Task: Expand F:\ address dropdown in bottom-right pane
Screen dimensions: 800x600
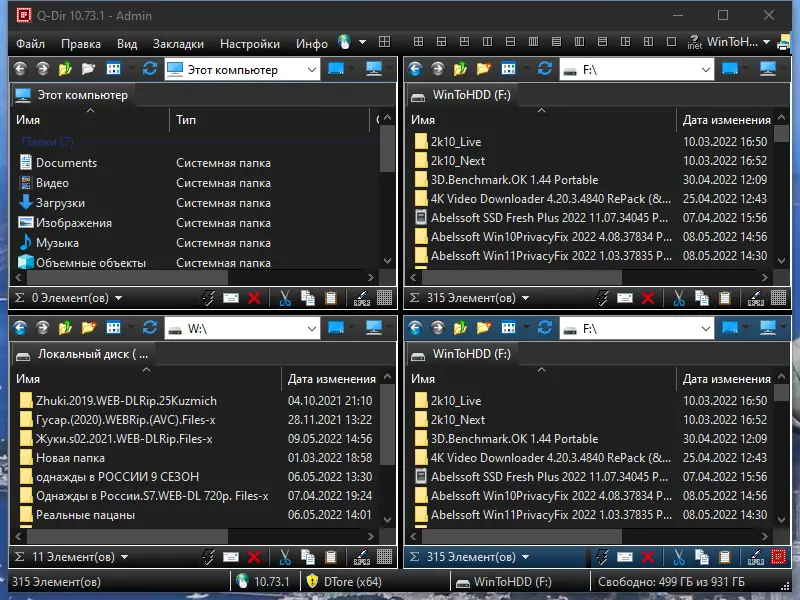Action: pos(706,329)
